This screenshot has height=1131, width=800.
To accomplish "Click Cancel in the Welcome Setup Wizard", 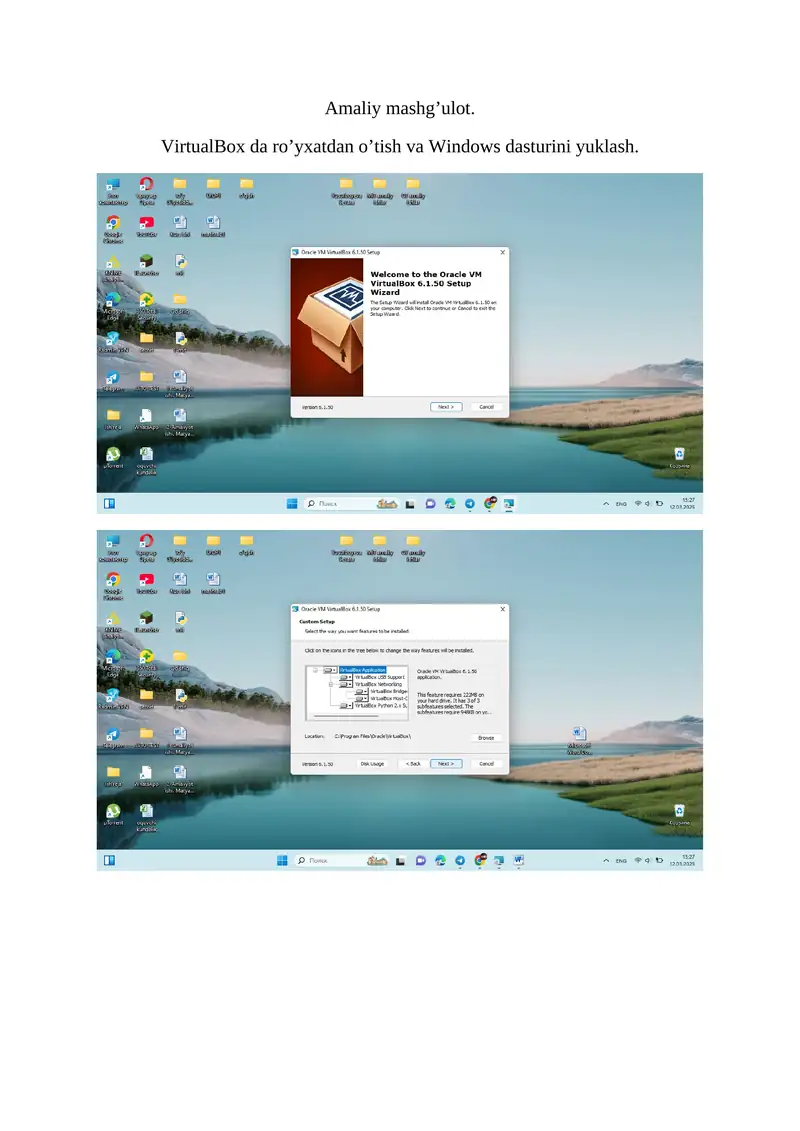I will tap(486, 407).
